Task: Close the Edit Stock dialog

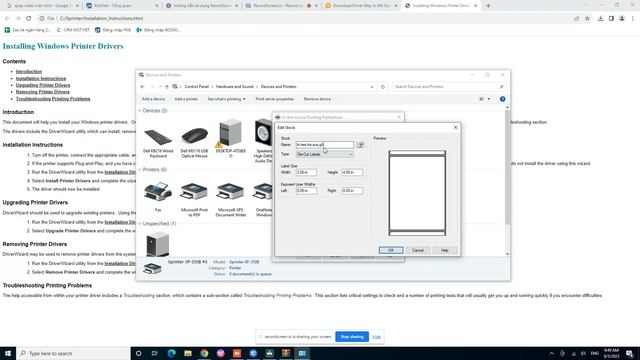Action: tap(456, 127)
